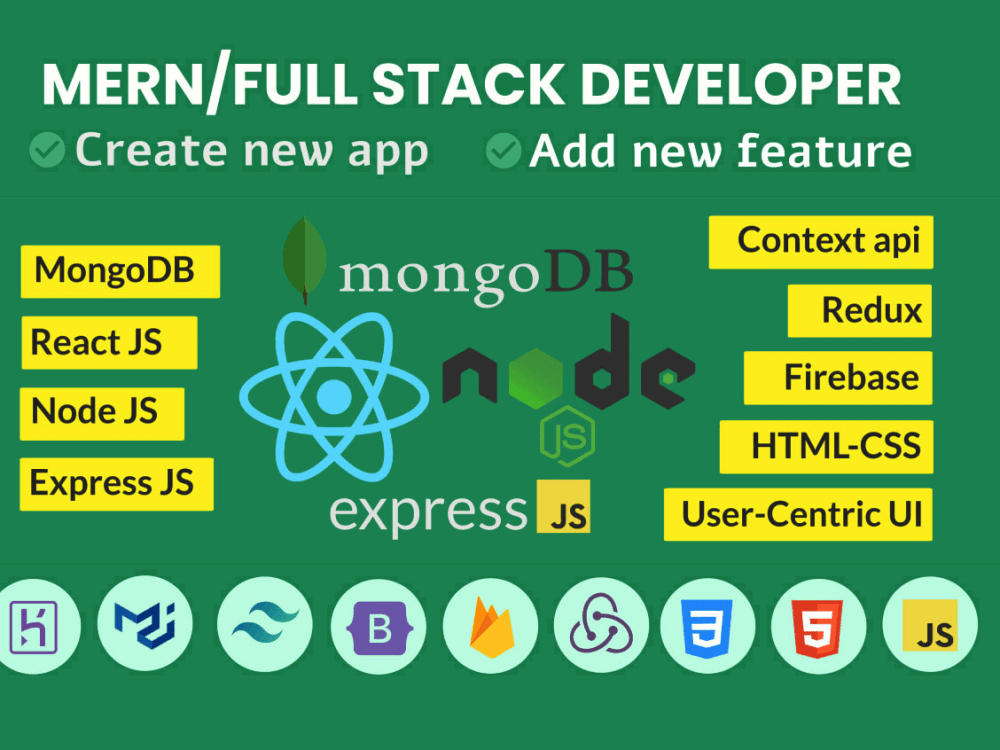
Task: Click the React atom logo
Action: pos(334,396)
